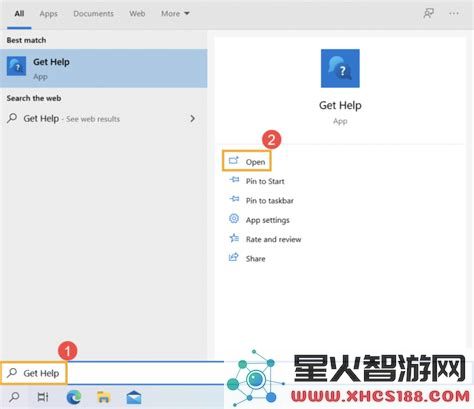Open the Mail app from the taskbar
474x409 pixels.
click(134, 397)
